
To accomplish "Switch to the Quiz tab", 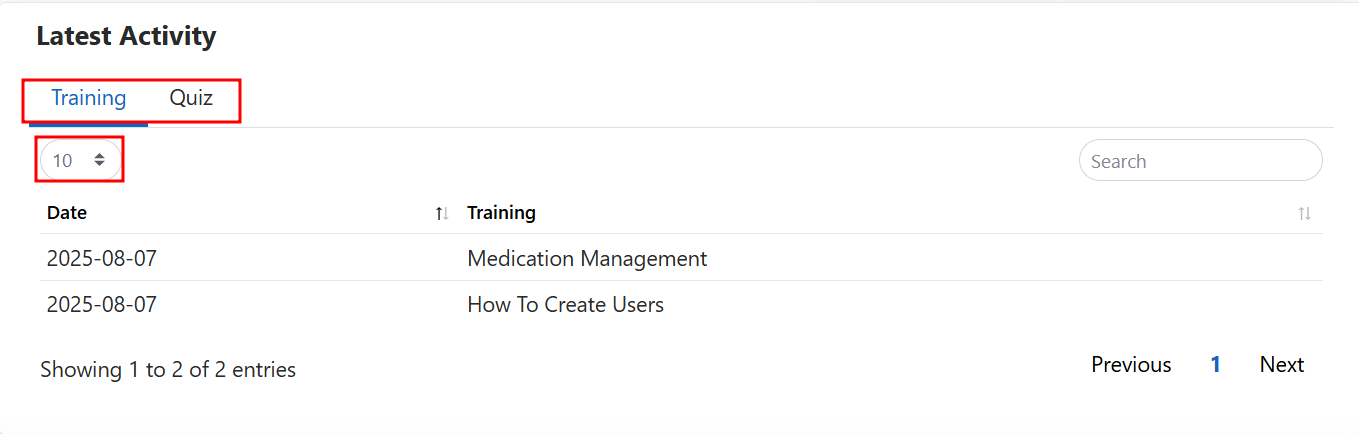I will point(191,99).
